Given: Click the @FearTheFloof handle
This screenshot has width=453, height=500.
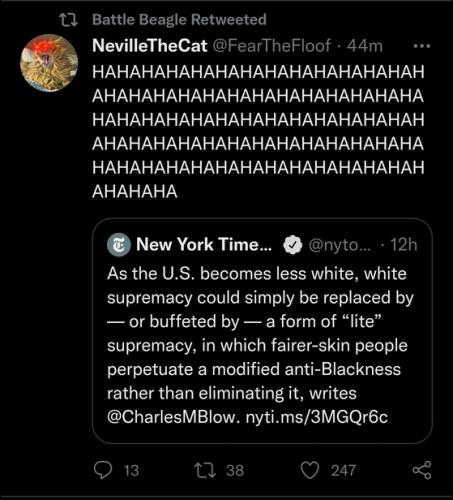Looking at the screenshot, I should 272,46.
